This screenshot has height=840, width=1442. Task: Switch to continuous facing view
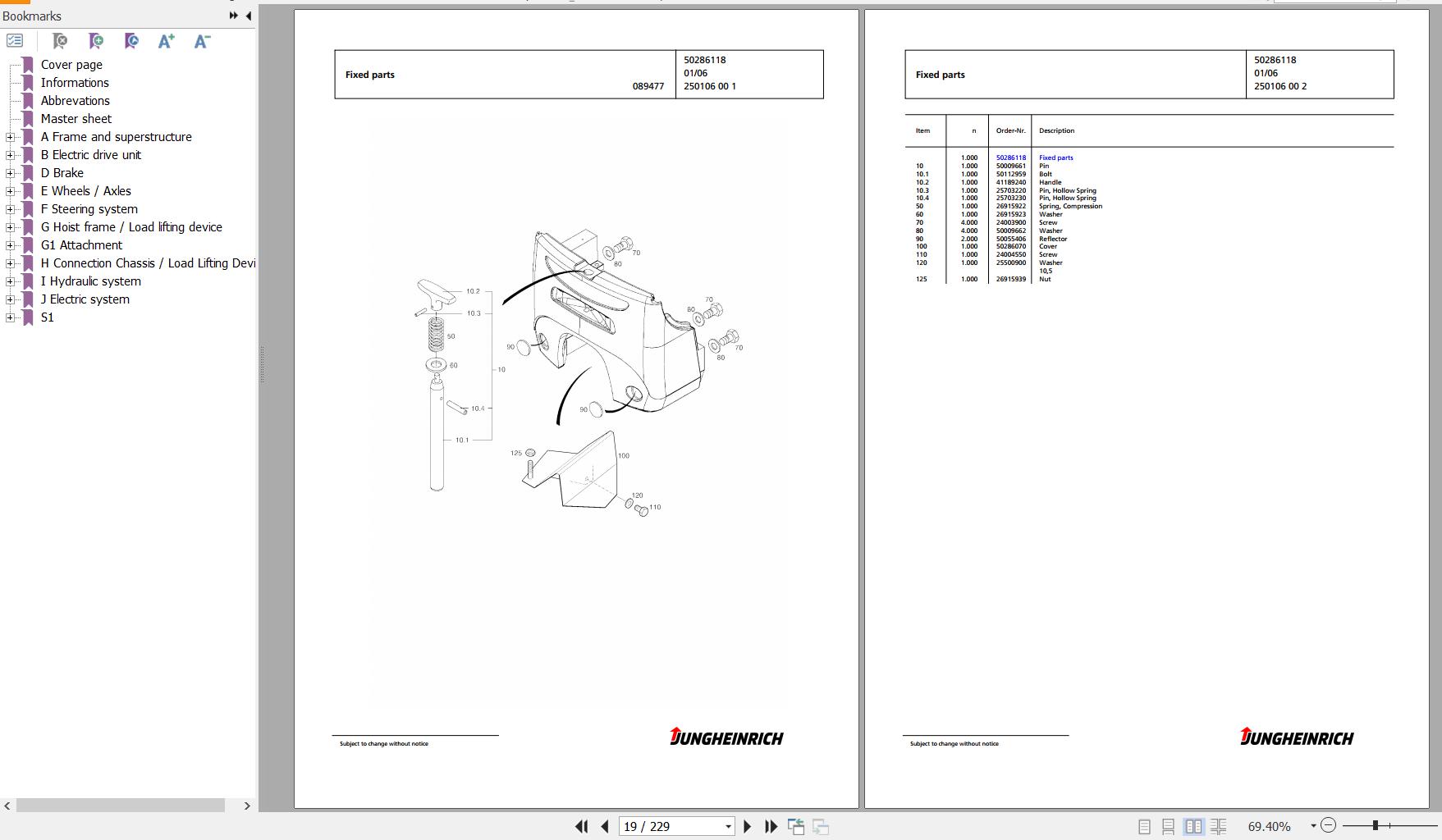(1219, 827)
